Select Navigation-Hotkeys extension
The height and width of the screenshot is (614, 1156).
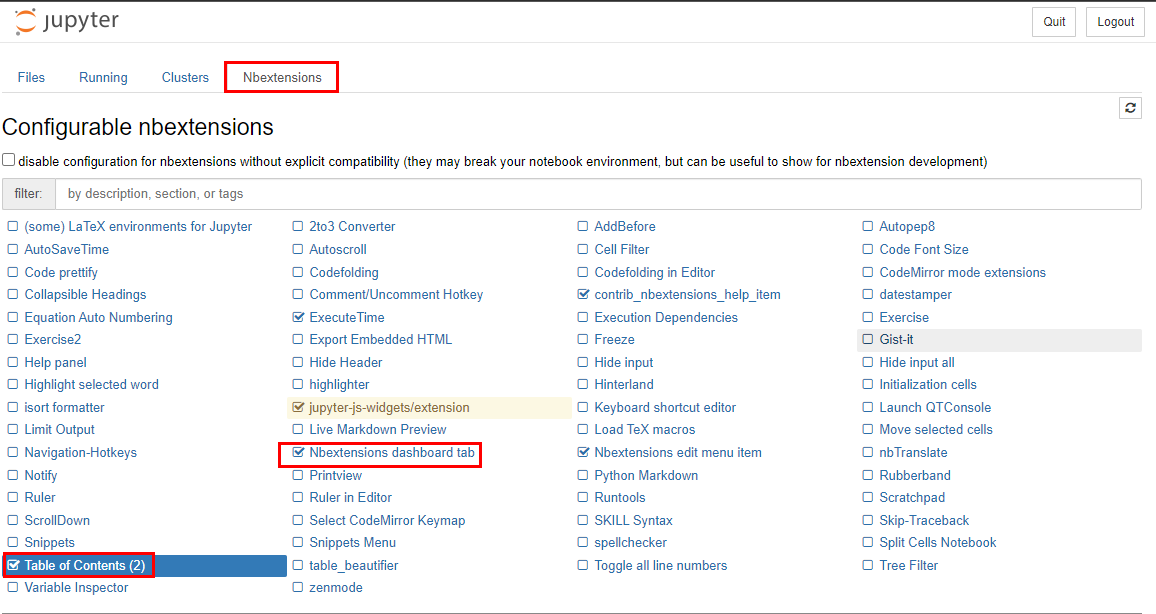(80, 453)
